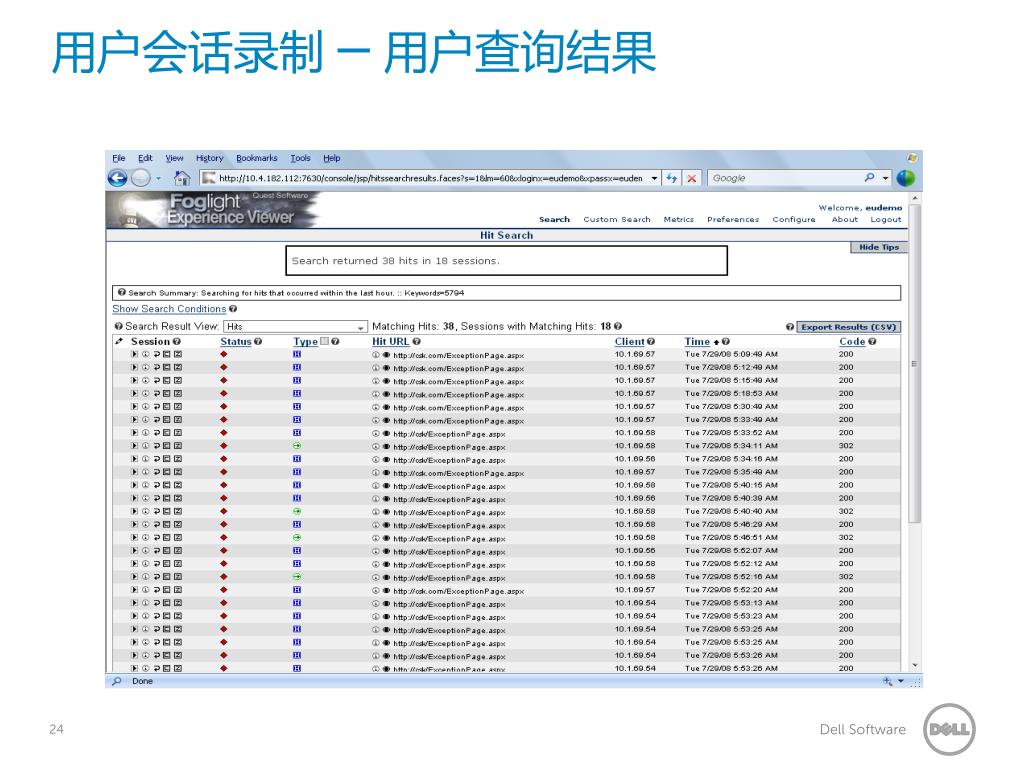Open the Edit menu
Viewport: 1024px width, 768px height.
coord(145,158)
